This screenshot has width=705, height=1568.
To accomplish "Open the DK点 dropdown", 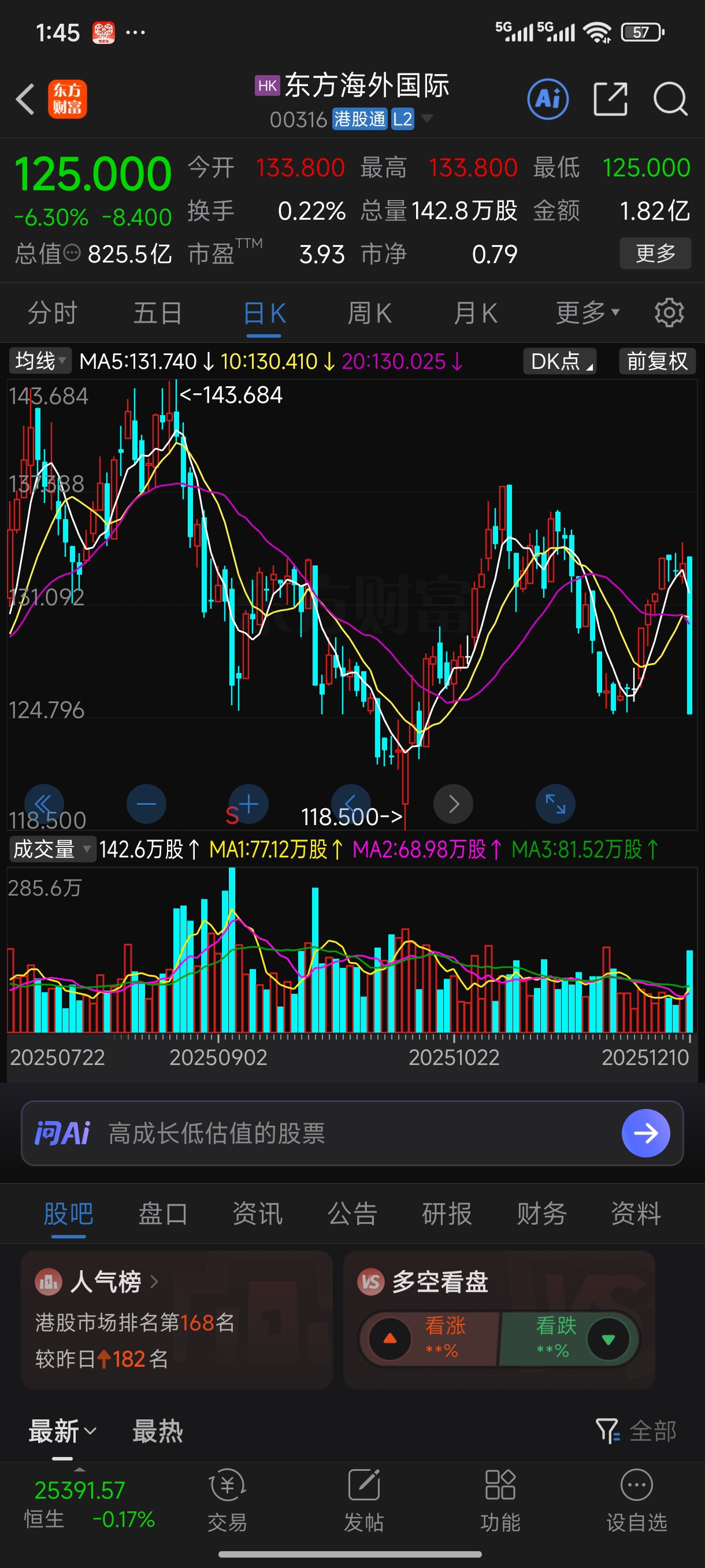I will click(559, 361).
